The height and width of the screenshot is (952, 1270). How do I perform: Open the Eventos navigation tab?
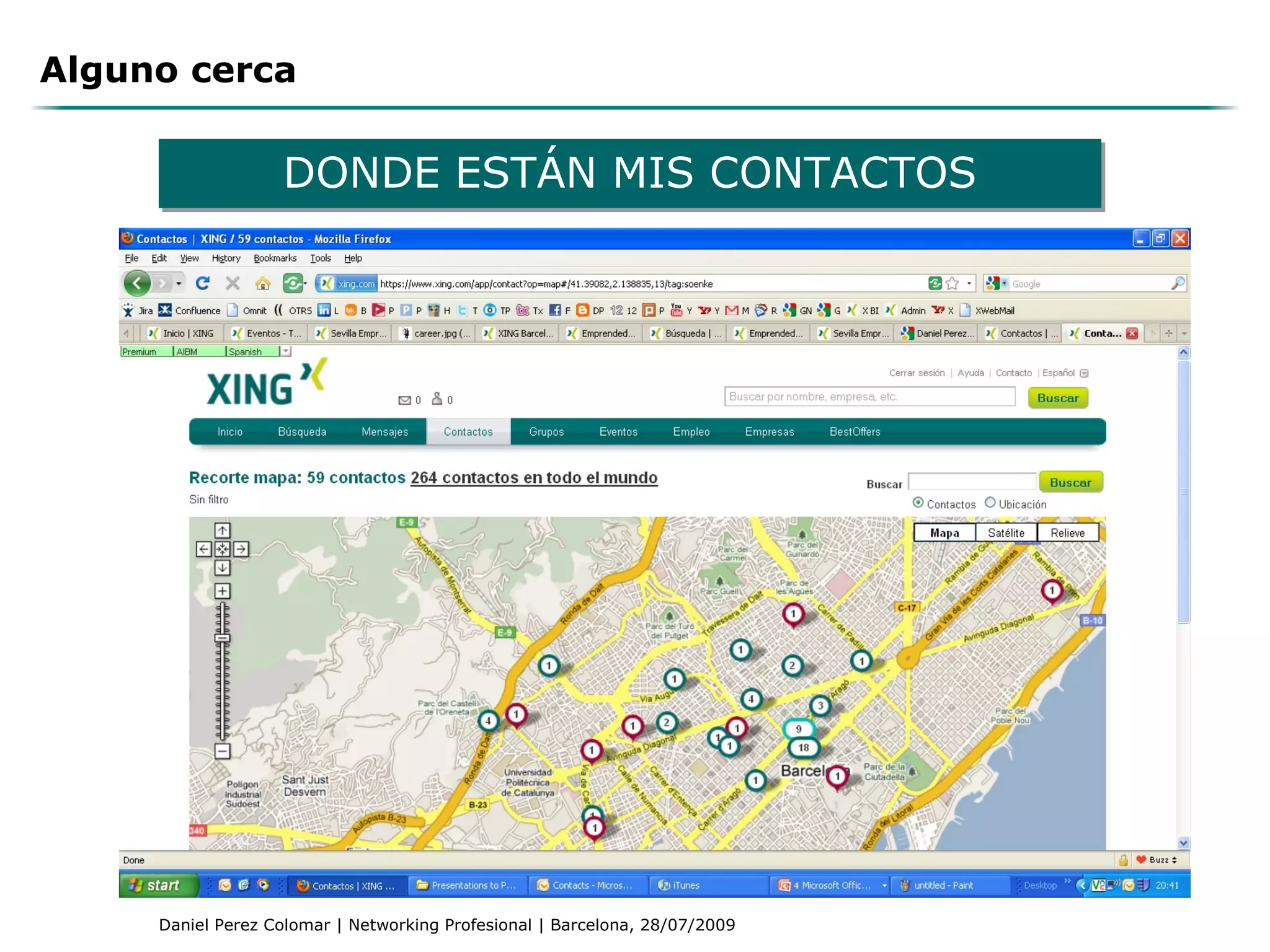[x=618, y=432]
